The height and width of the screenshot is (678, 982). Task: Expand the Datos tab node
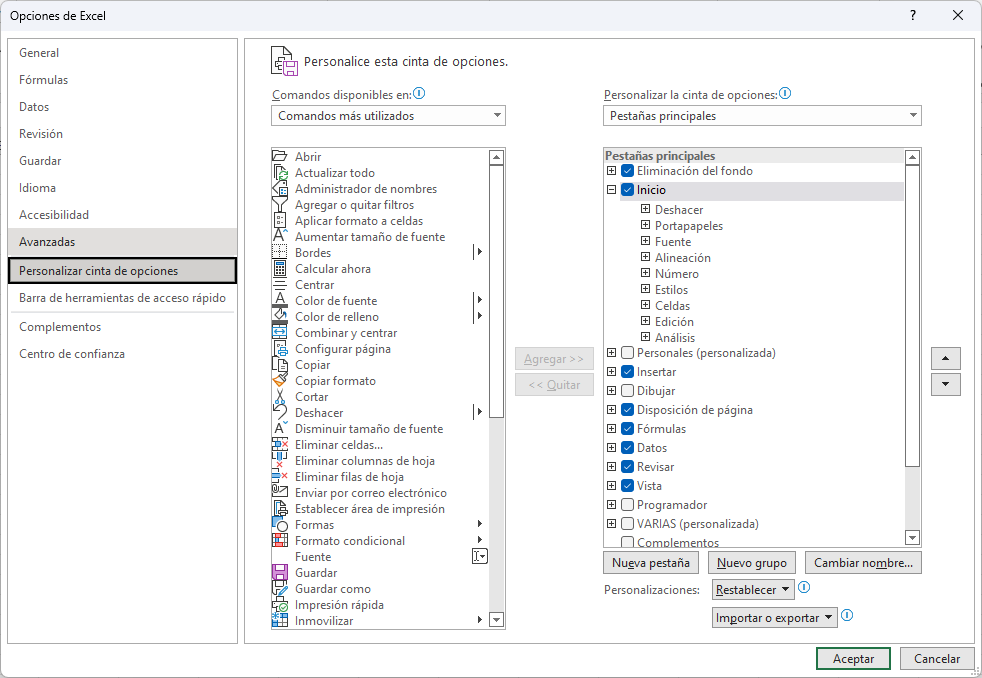coord(612,448)
